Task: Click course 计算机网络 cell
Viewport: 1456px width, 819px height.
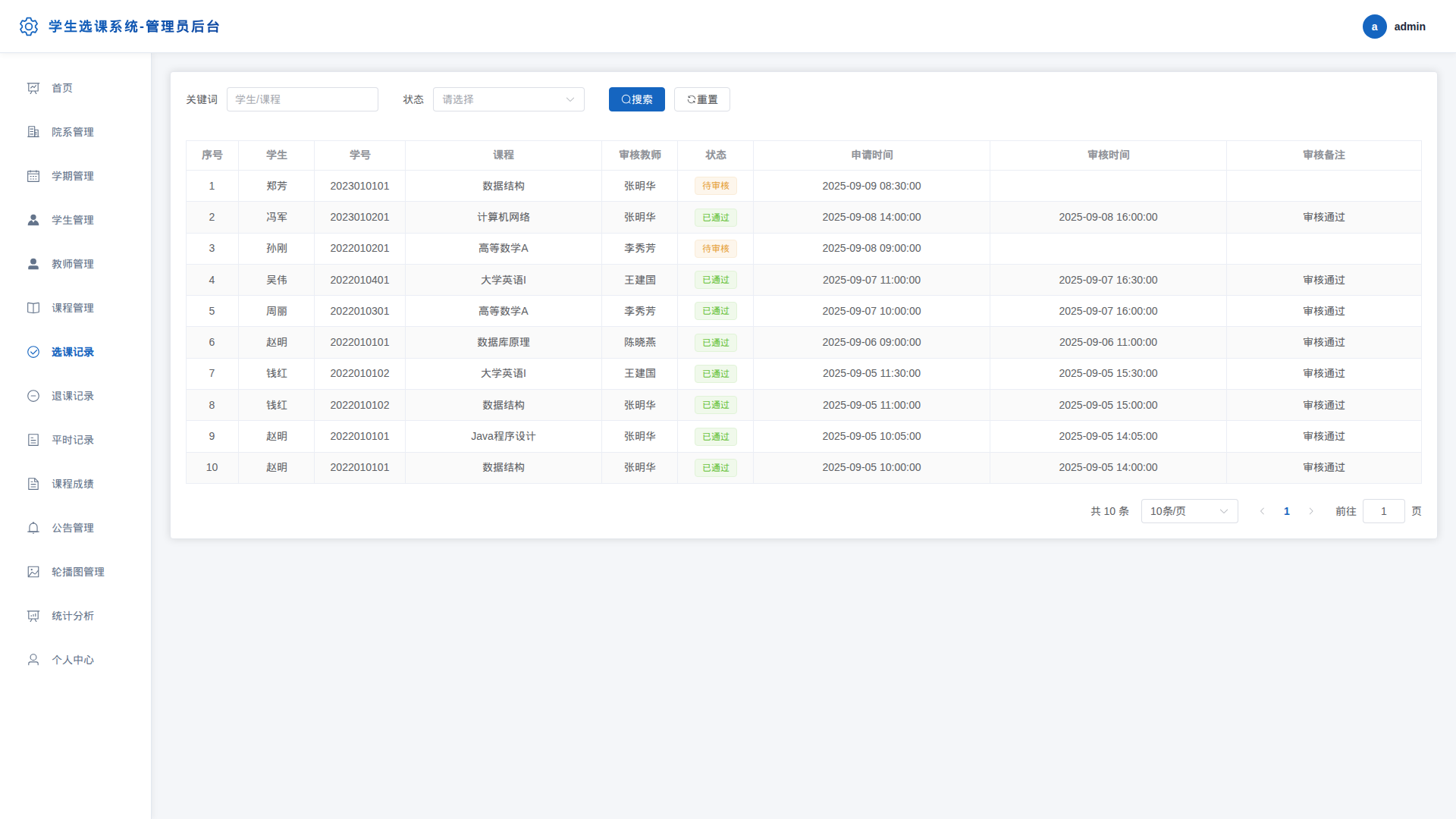Action: tap(504, 217)
